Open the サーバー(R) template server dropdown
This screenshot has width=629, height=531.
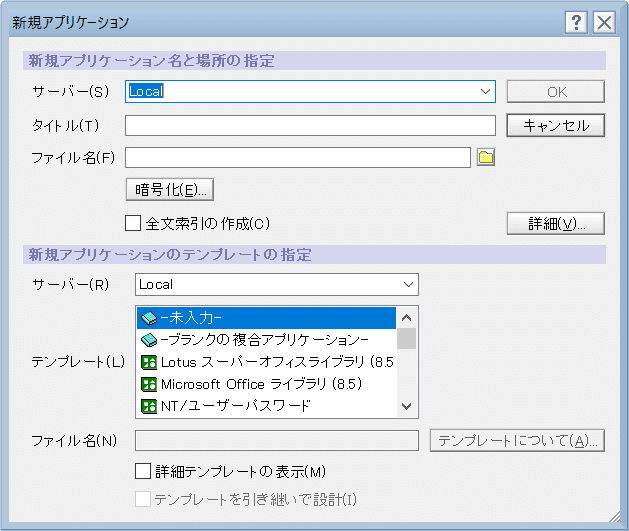pyautogui.click(x=408, y=285)
